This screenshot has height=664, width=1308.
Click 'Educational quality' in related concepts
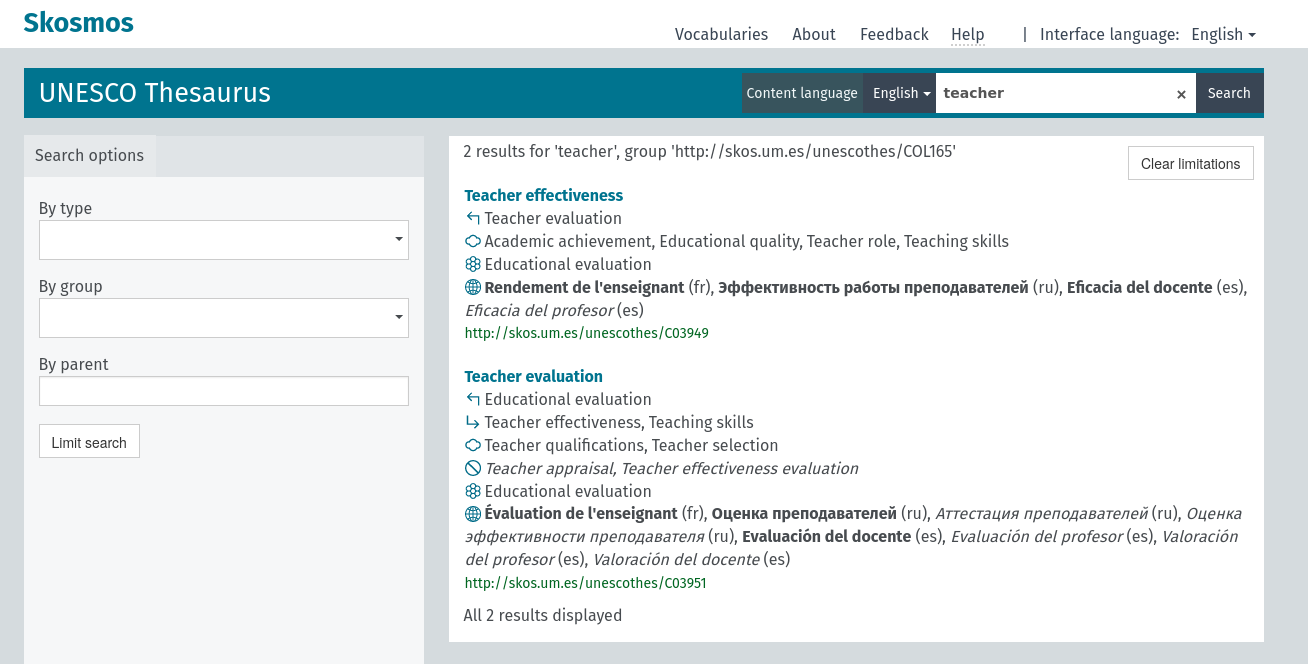point(728,241)
